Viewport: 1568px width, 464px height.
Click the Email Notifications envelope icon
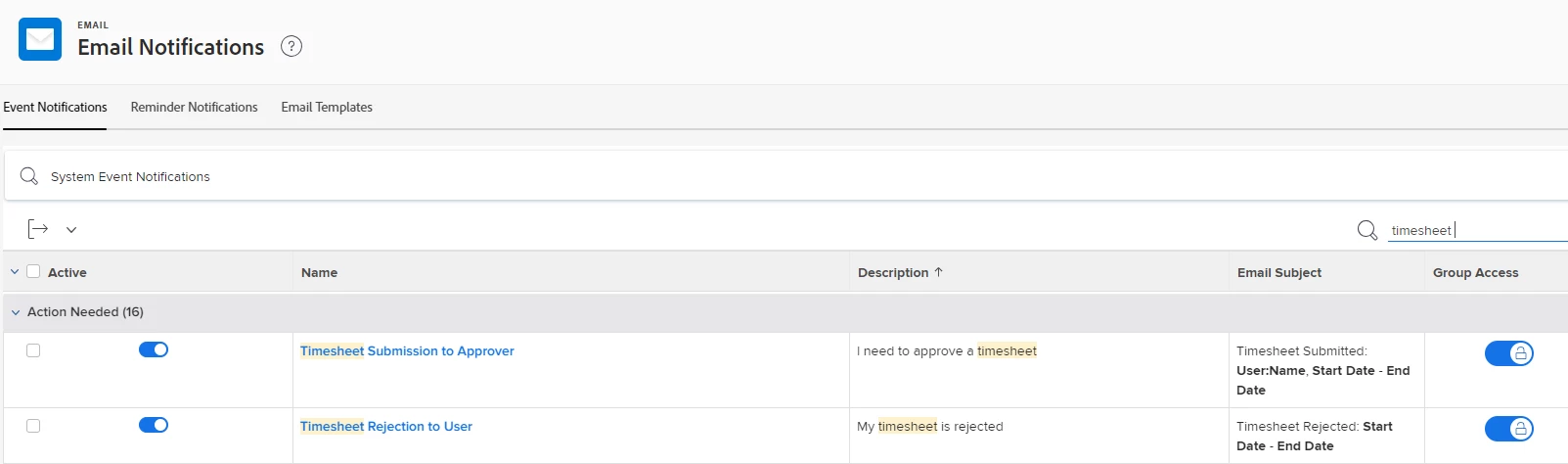click(40, 40)
